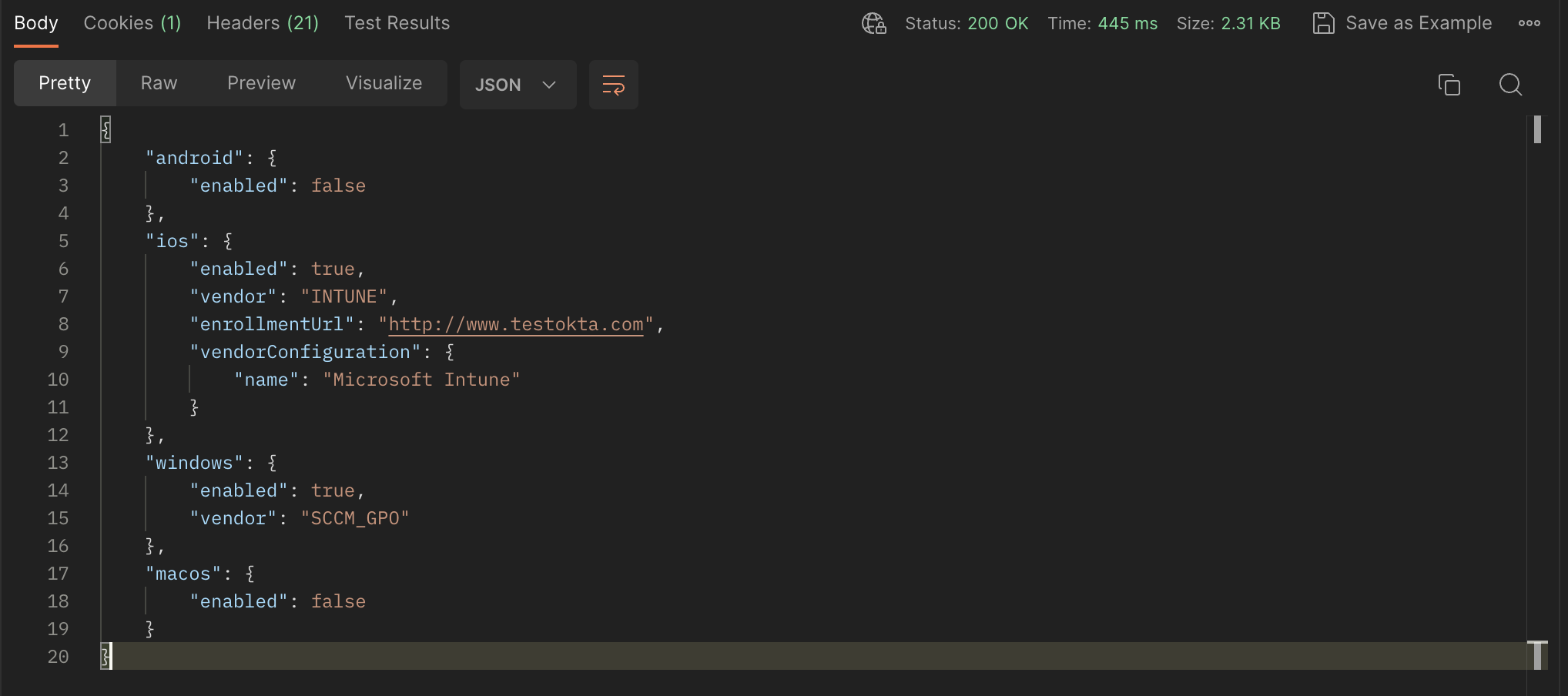Open the JSON format dropdown
This screenshot has width=1568, height=696.
pyautogui.click(x=518, y=85)
